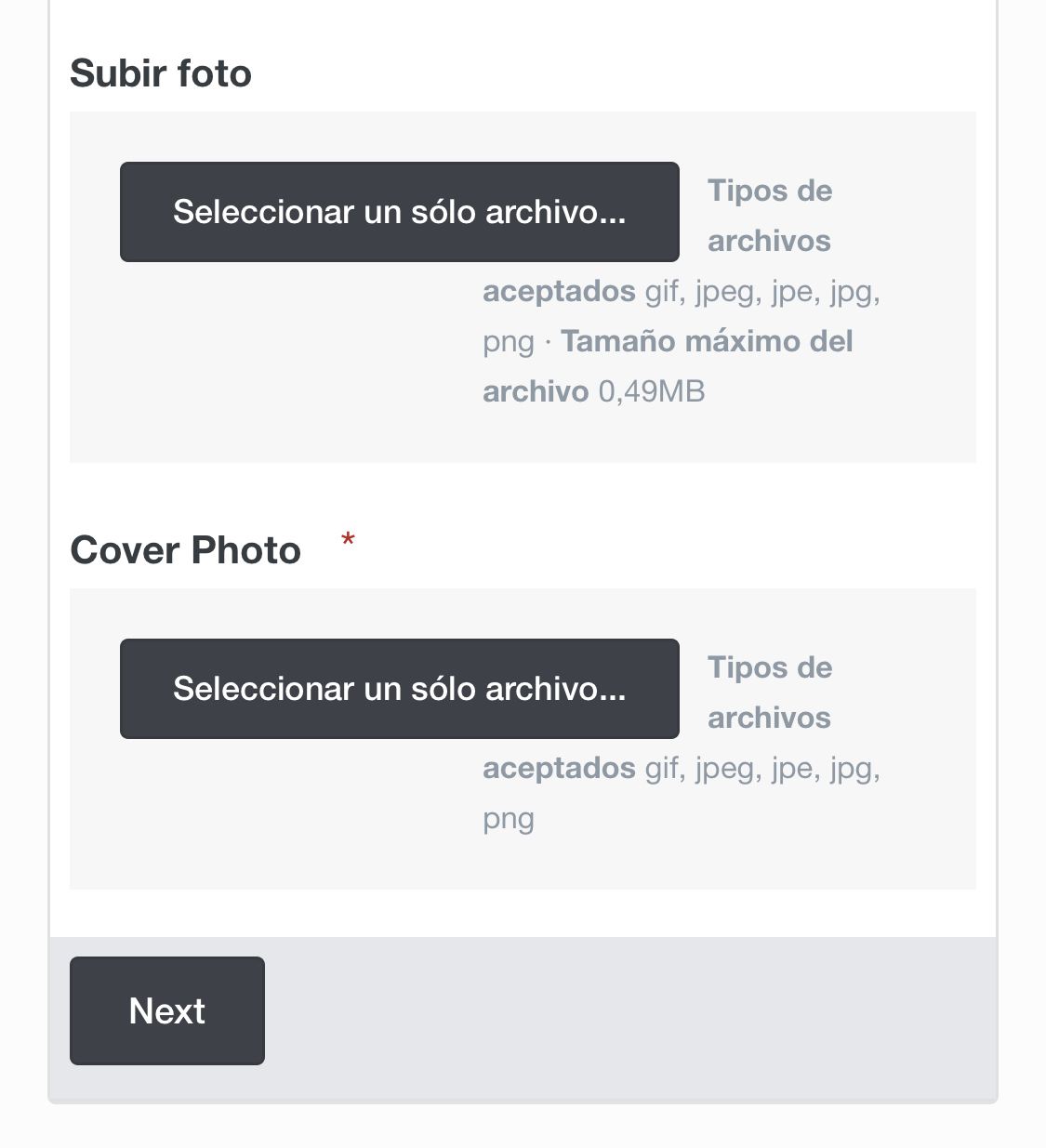Select the 0,49MB file size value
The height and width of the screenshot is (1148, 1046).
pos(651,391)
